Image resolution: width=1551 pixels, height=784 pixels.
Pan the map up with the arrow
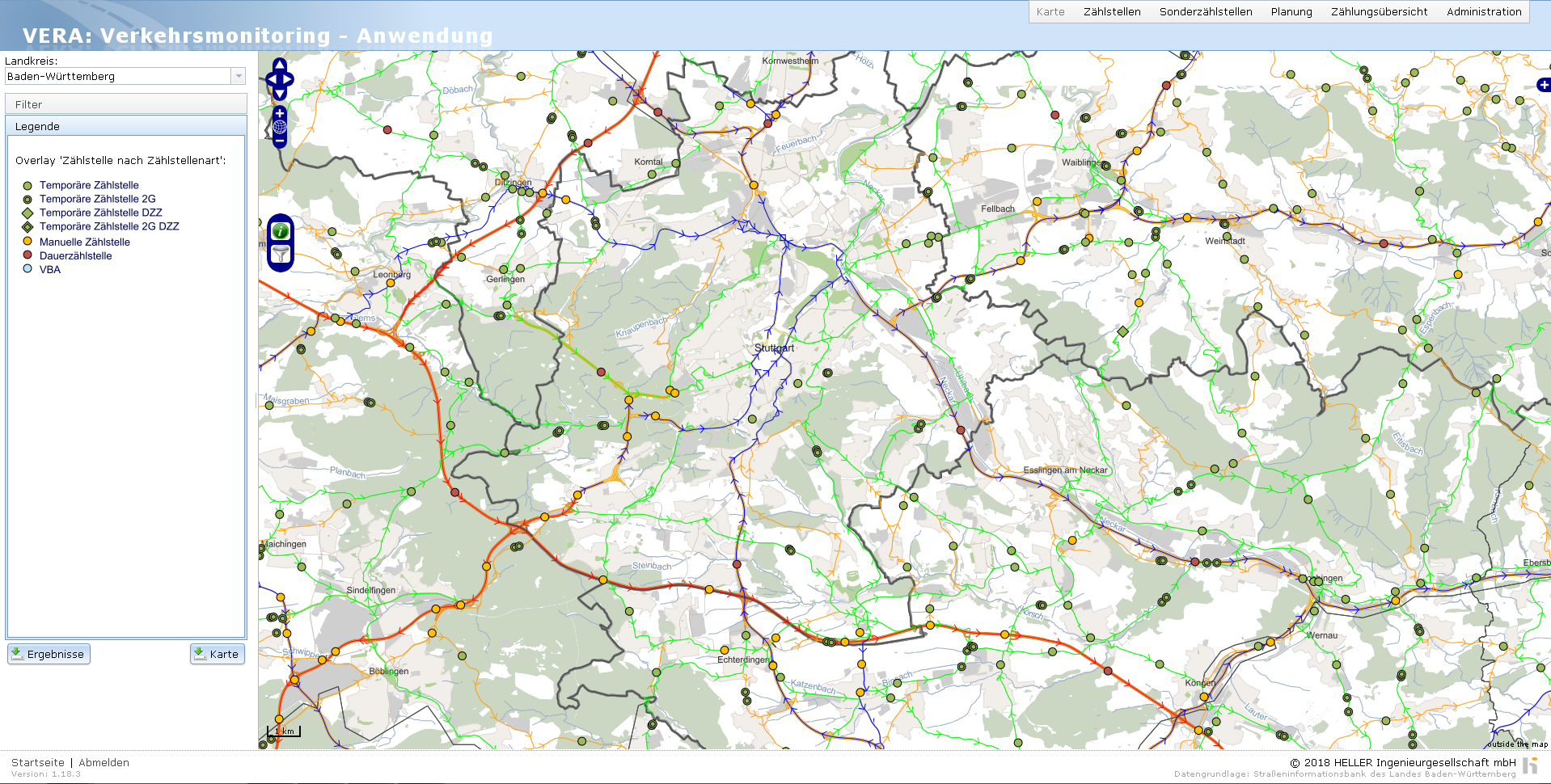pyautogui.click(x=280, y=65)
